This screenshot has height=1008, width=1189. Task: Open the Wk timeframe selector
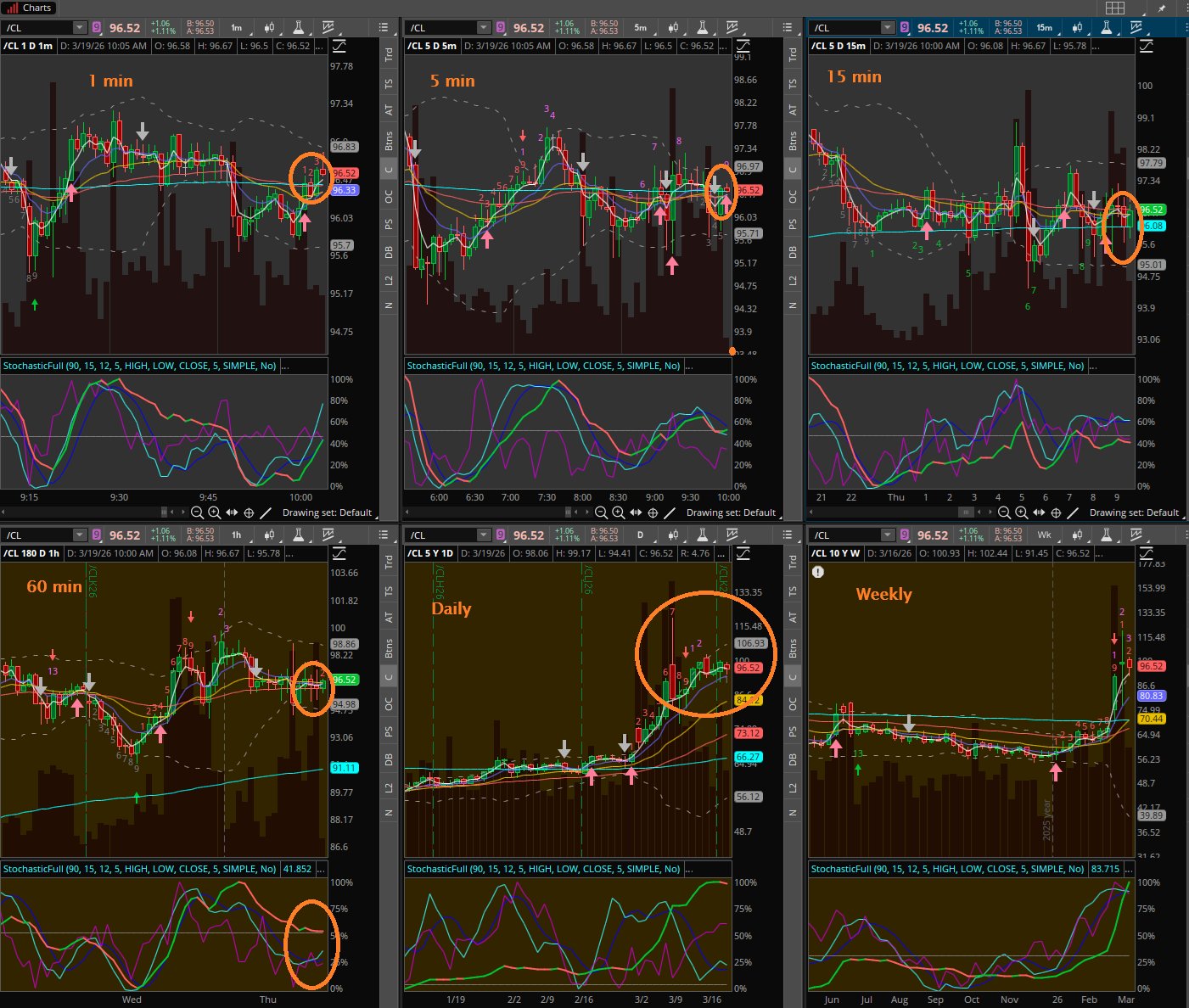[x=1044, y=535]
